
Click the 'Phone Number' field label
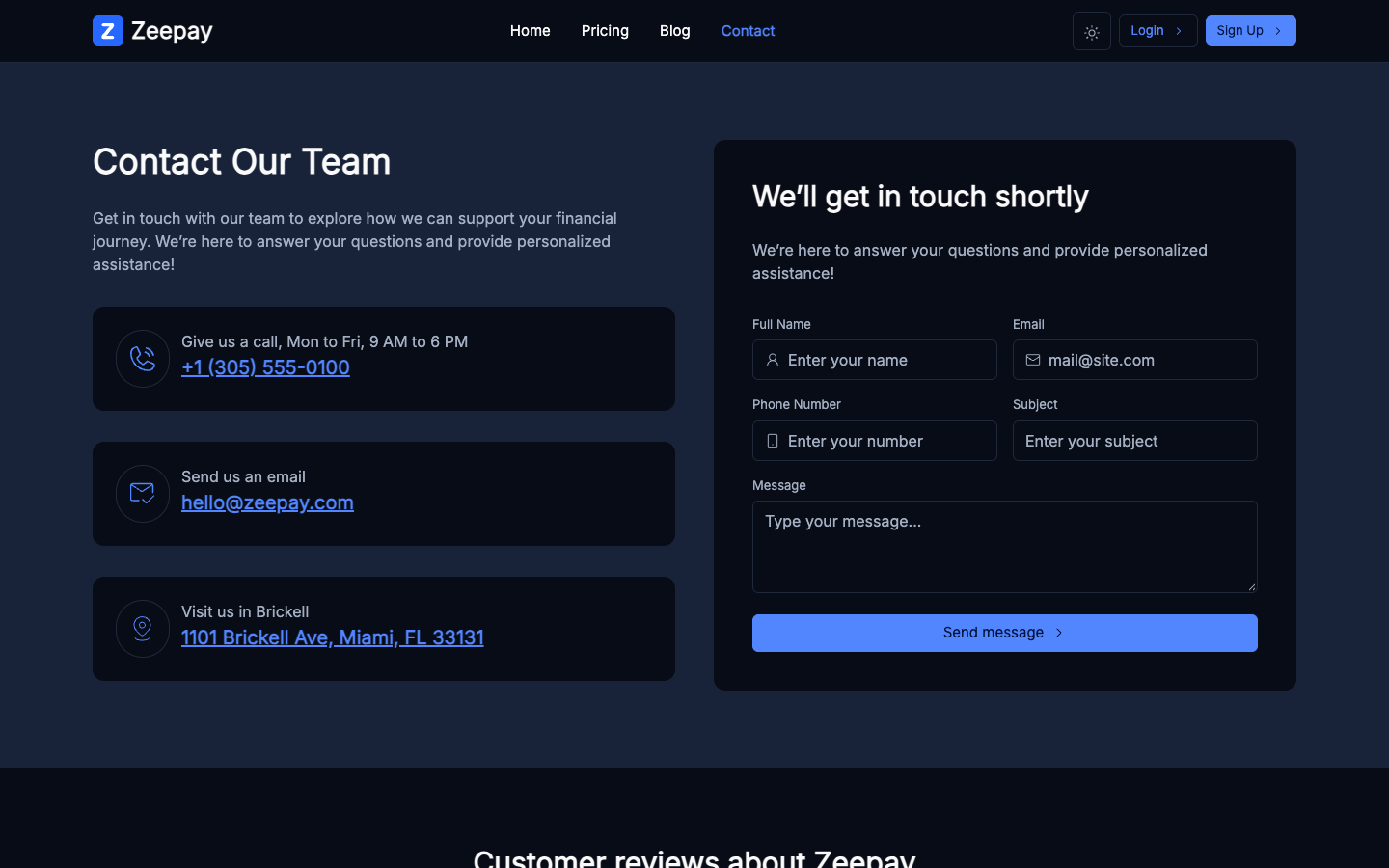click(x=797, y=404)
